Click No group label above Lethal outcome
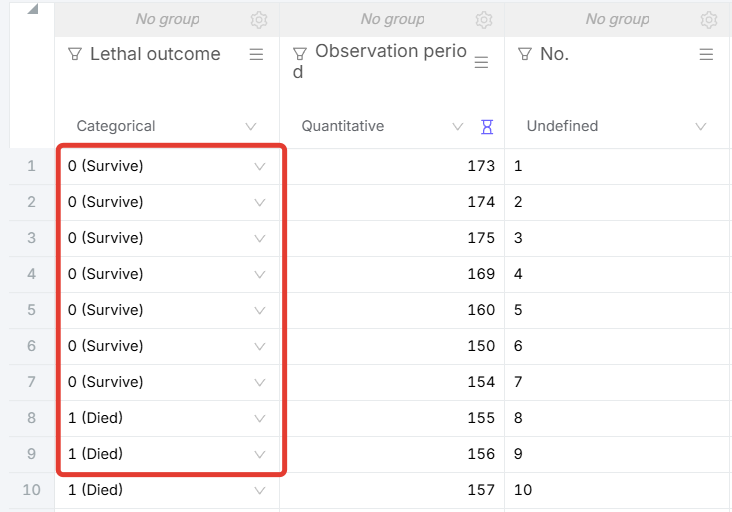 click(x=167, y=19)
